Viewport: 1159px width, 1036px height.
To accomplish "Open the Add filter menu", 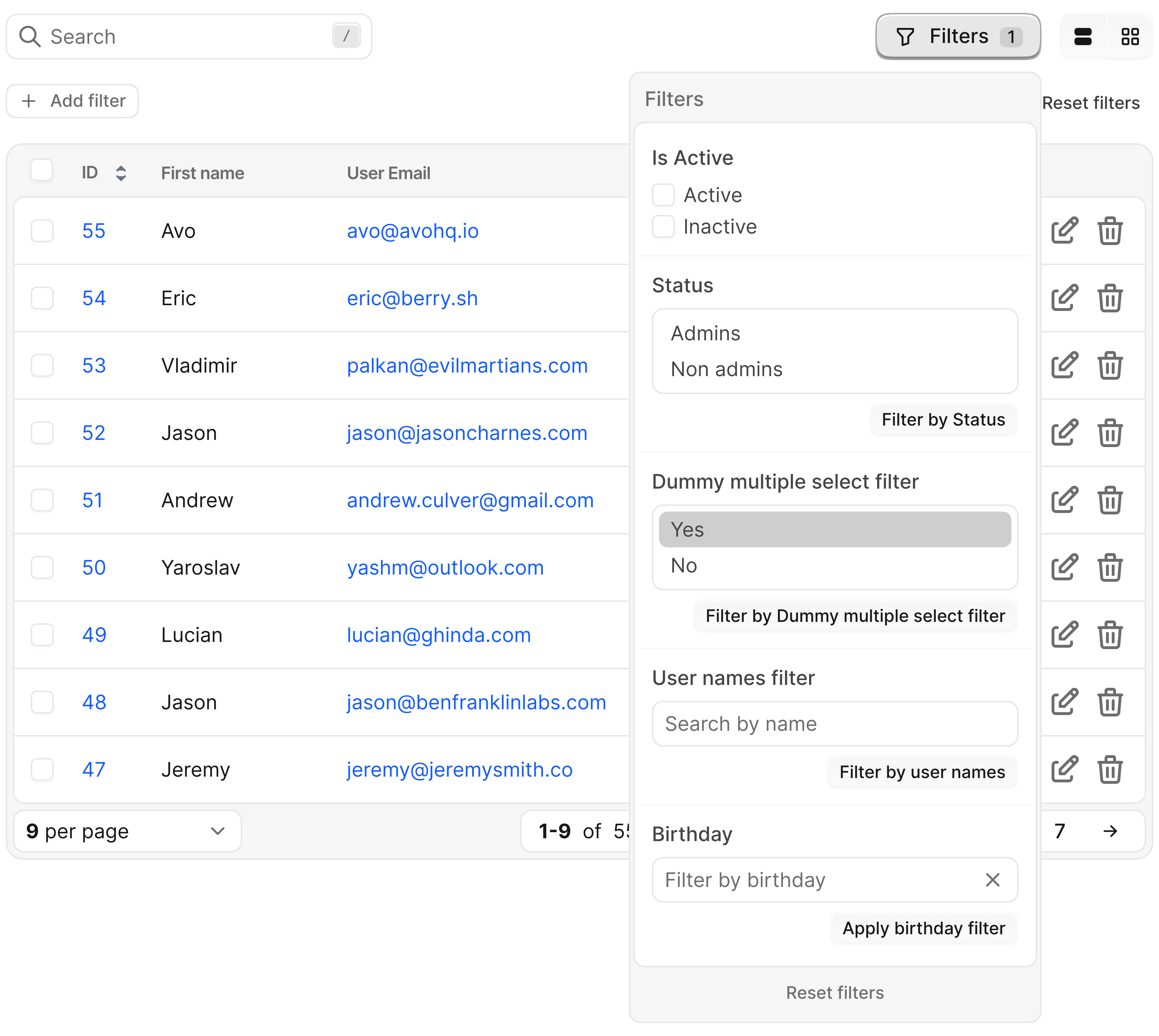I will coord(72,101).
